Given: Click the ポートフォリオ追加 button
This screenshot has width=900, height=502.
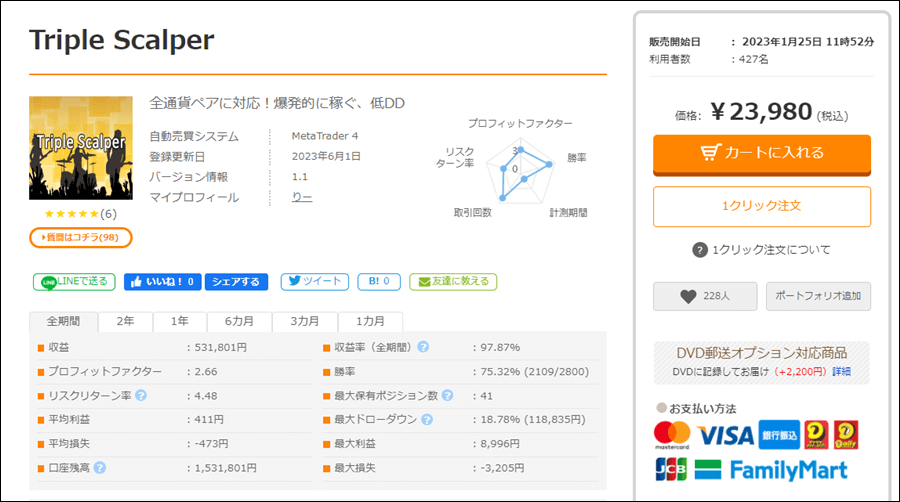Looking at the screenshot, I should [818, 296].
